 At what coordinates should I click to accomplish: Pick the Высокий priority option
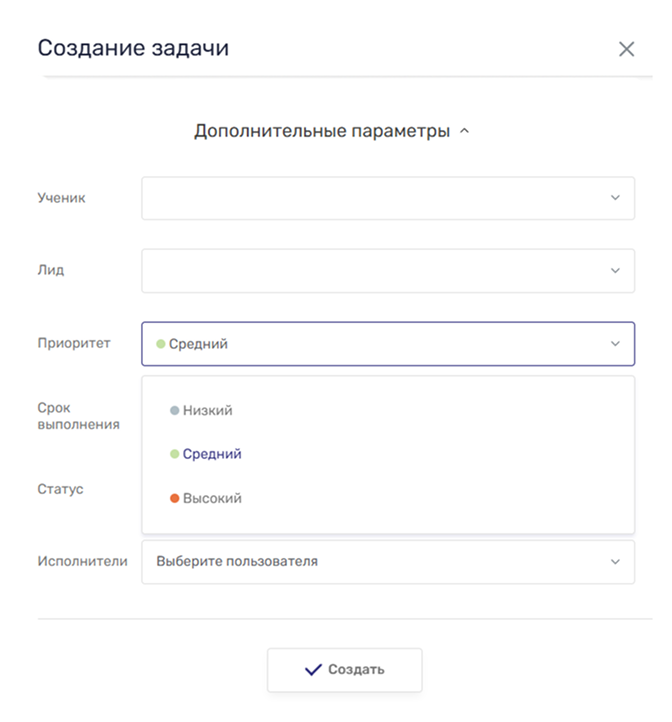pos(212,498)
